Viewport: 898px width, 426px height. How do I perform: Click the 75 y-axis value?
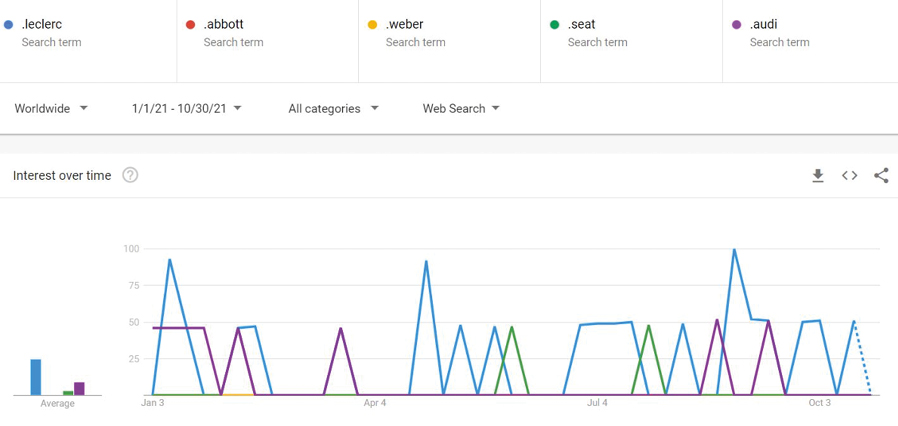click(134, 285)
